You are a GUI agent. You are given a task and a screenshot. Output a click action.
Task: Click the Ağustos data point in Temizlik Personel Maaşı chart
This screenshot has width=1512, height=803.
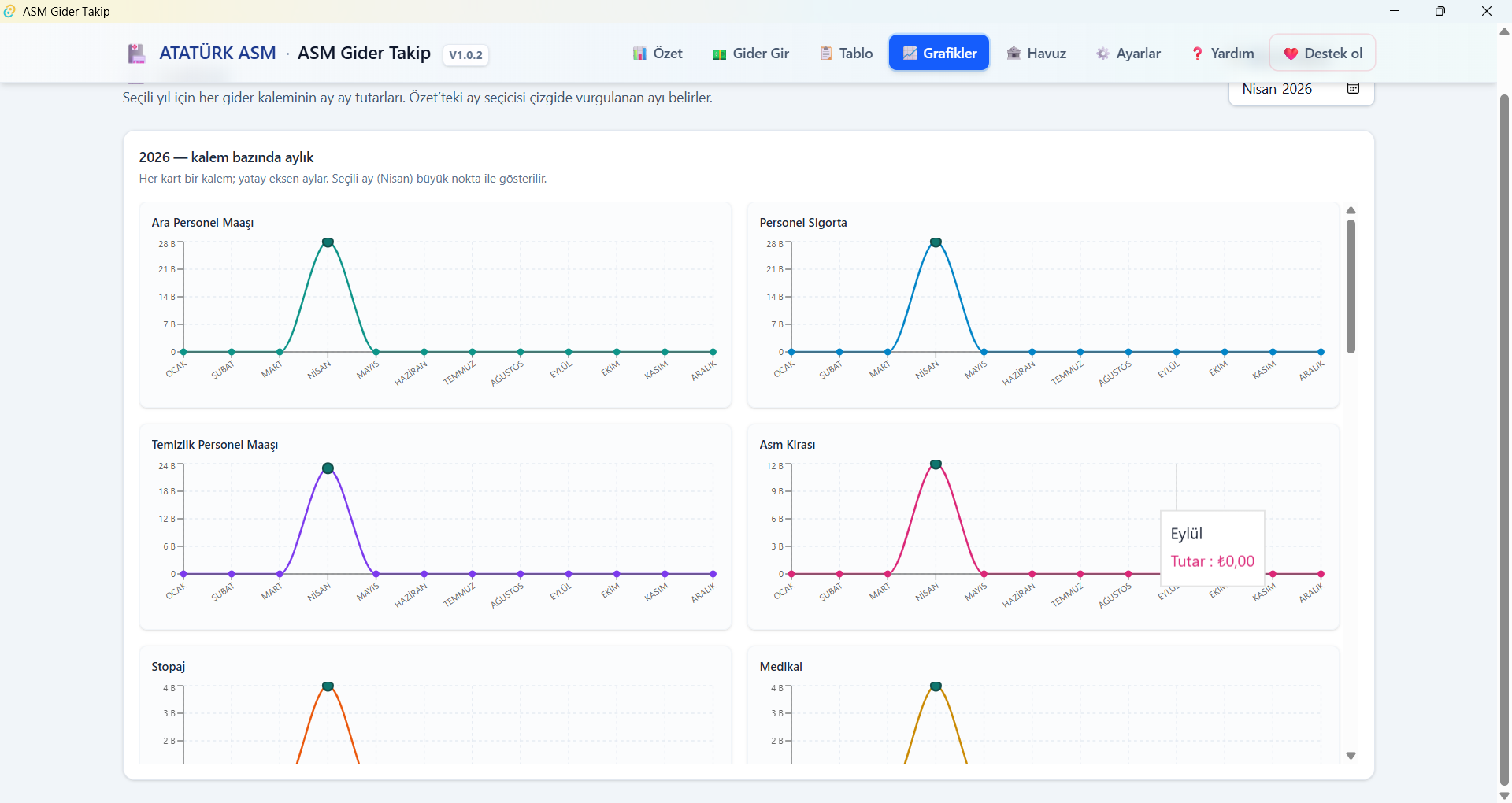(521, 574)
